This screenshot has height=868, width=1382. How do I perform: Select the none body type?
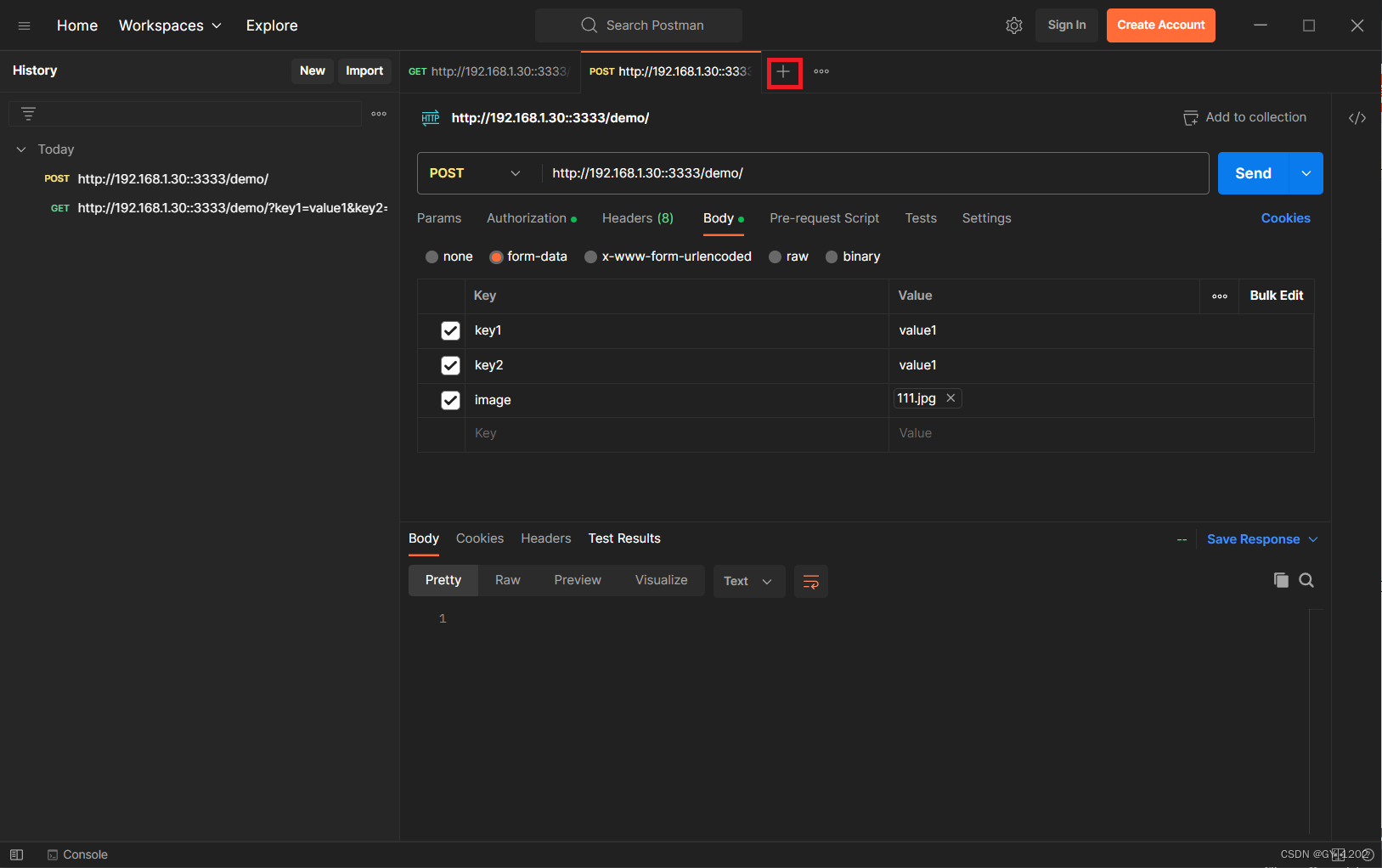point(448,256)
